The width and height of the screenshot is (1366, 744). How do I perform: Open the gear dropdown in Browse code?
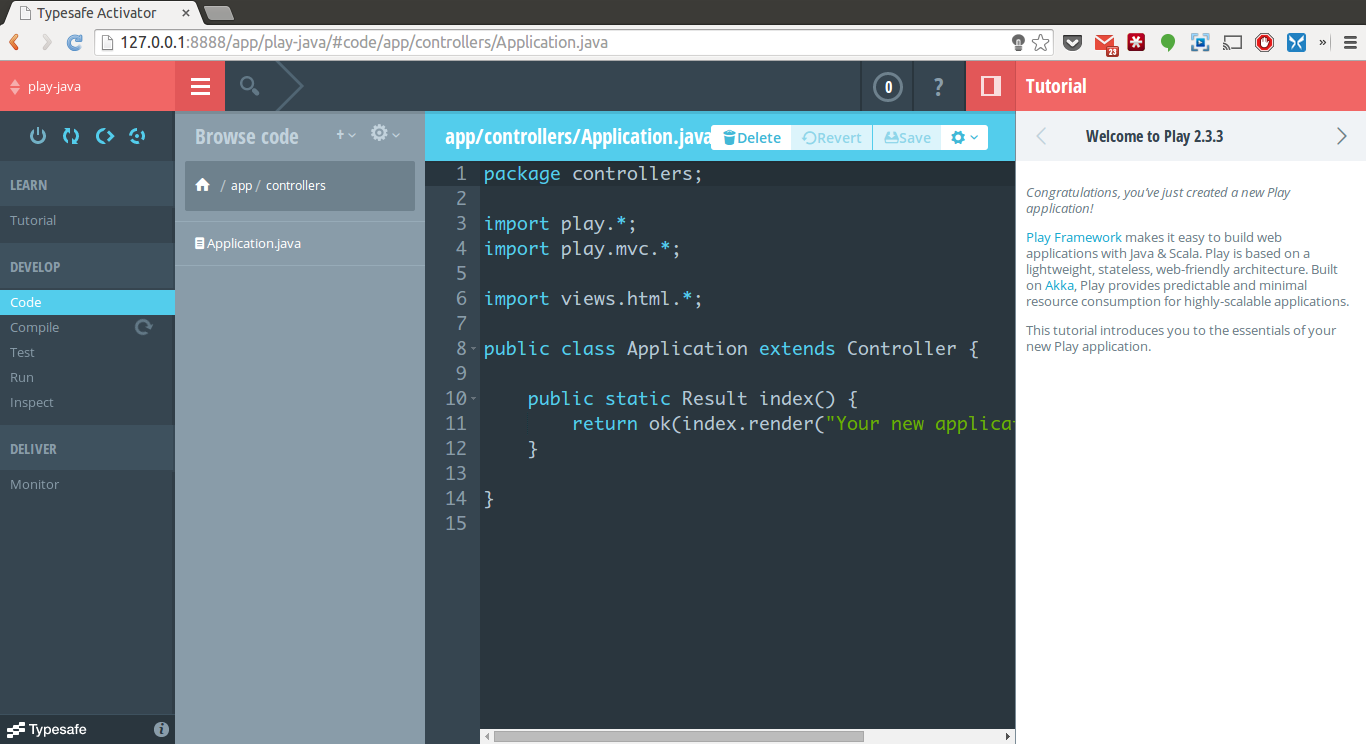click(x=385, y=133)
